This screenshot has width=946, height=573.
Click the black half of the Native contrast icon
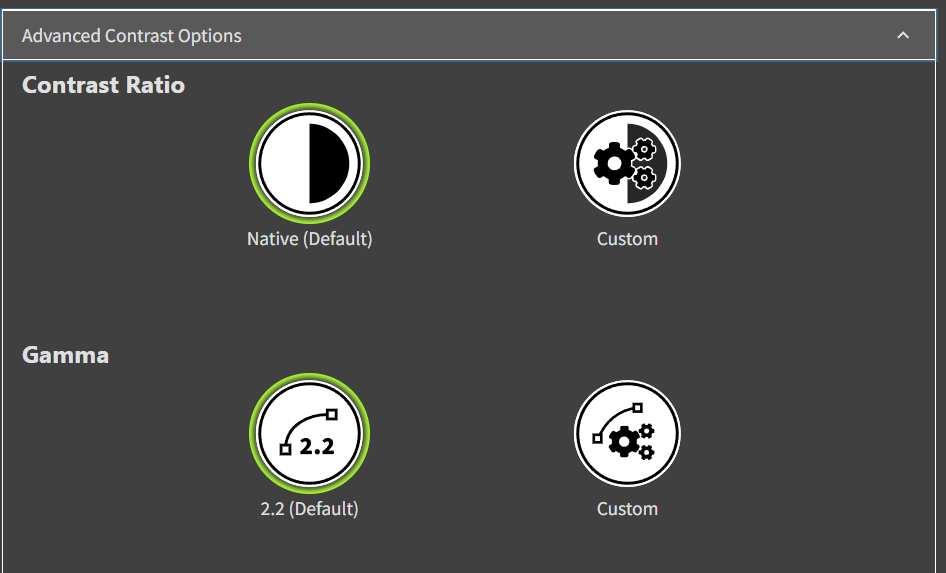328,164
